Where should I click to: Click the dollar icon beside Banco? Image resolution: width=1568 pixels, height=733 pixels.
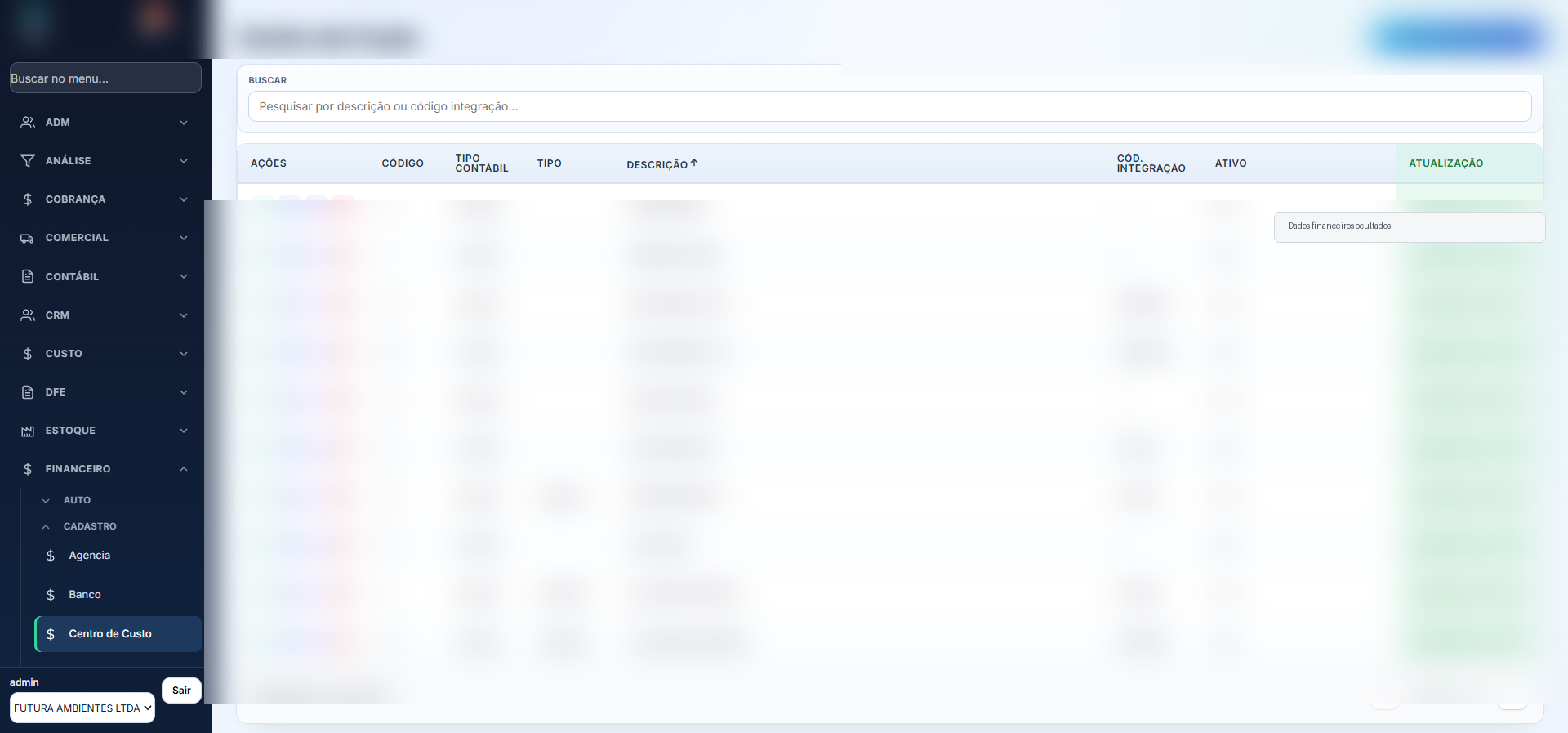click(x=51, y=595)
